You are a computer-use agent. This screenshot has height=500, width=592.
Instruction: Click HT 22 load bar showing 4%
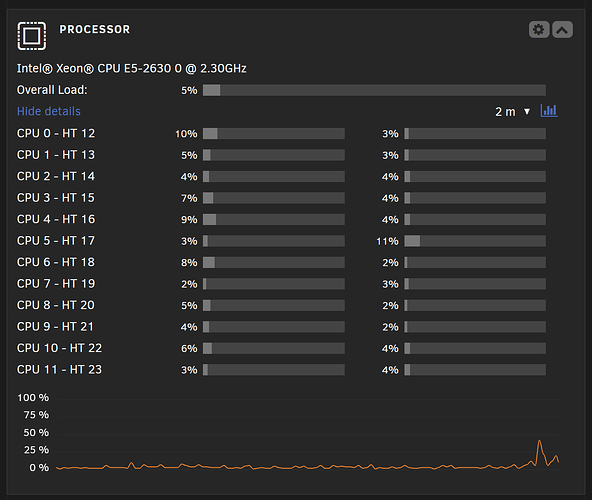click(x=475, y=348)
